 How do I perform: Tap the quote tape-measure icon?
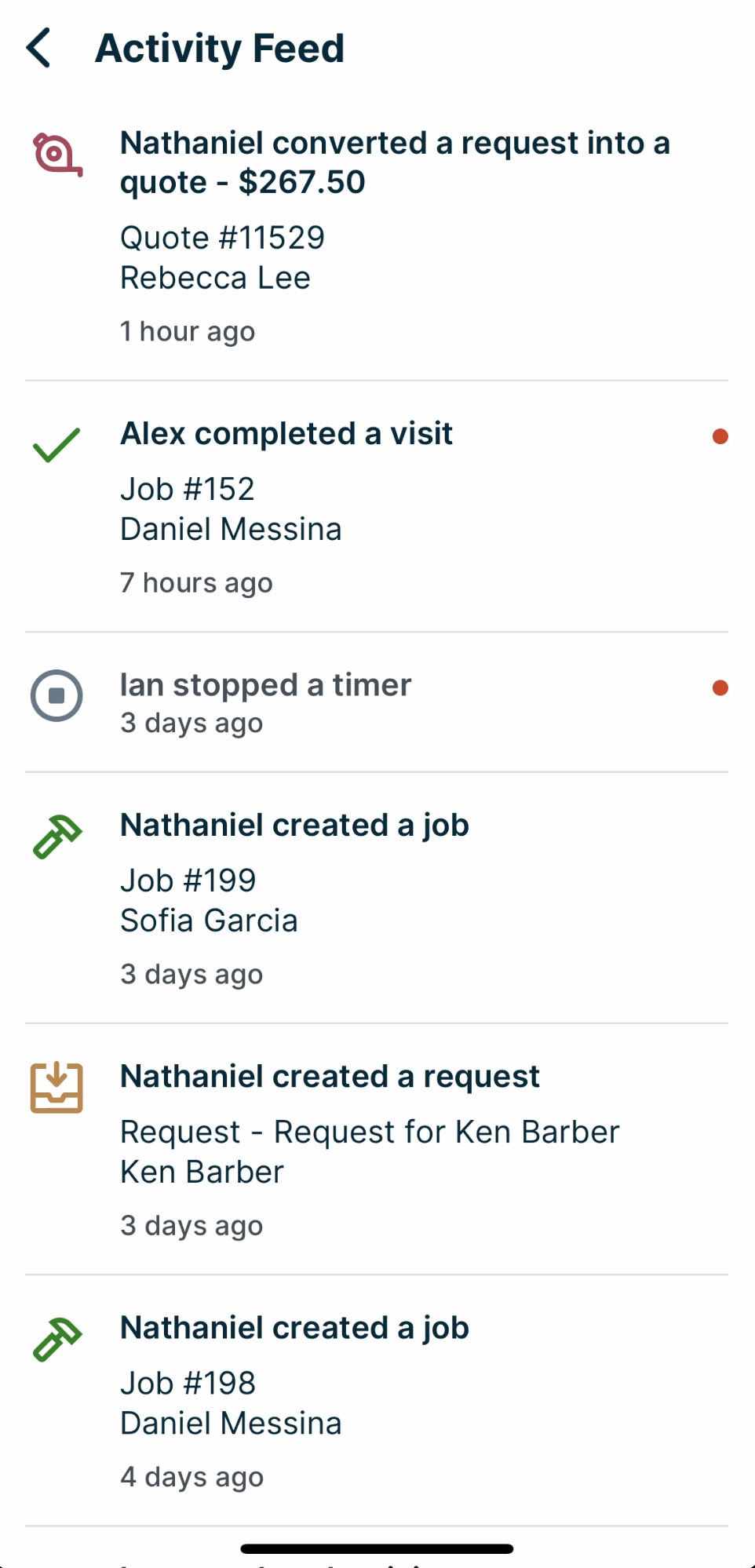pyautogui.click(x=57, y=155)
